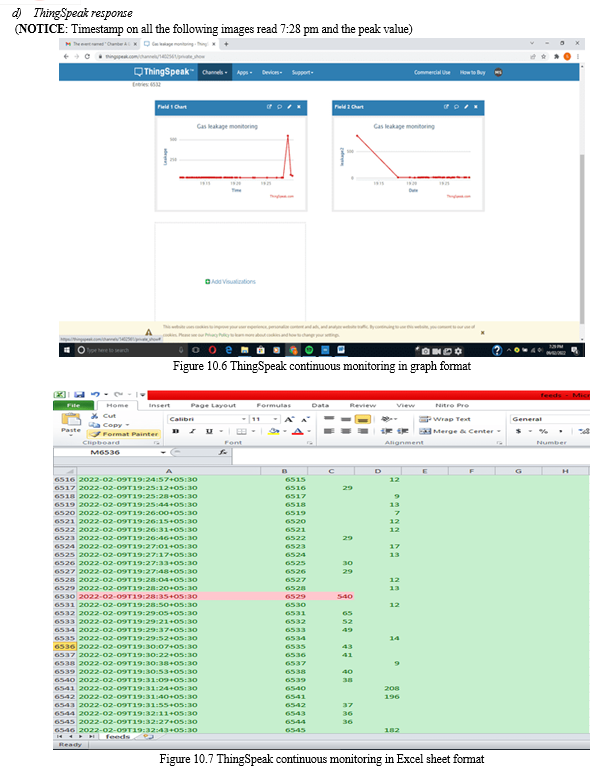The width and height of the screenshot is (615, 772).
Task: Remove Field 1 Chart with its X icon
Action: tap(299, 107)
